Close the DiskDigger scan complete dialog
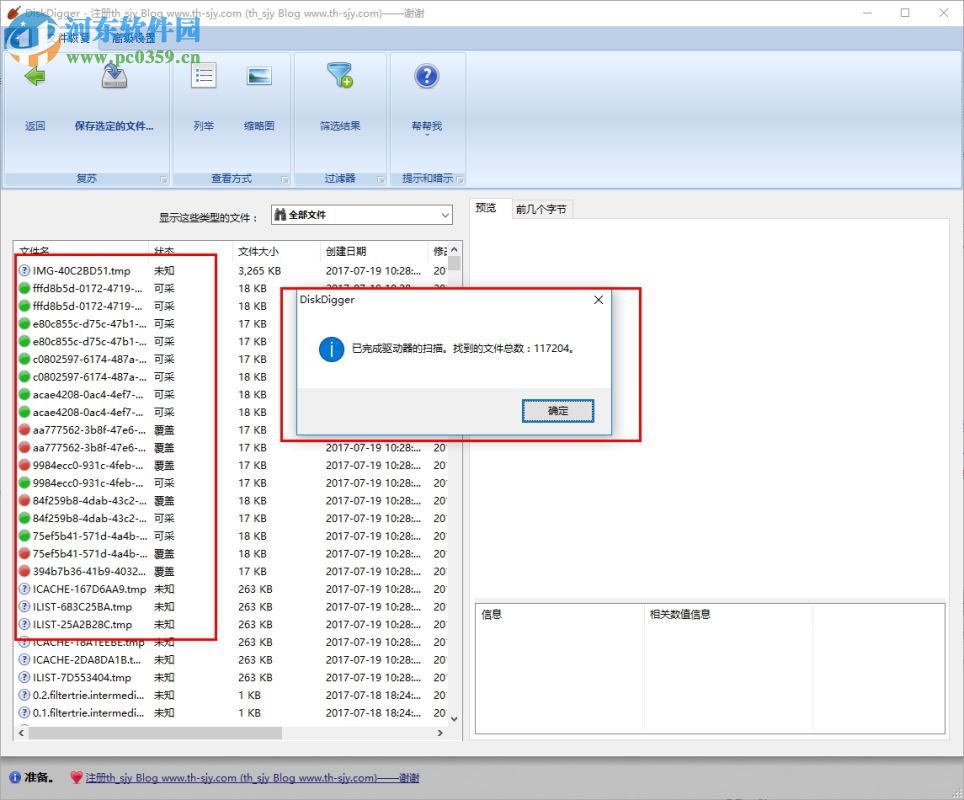Image resolution: width=964 pixels, height=800 pixels. (x=598, y=300)
